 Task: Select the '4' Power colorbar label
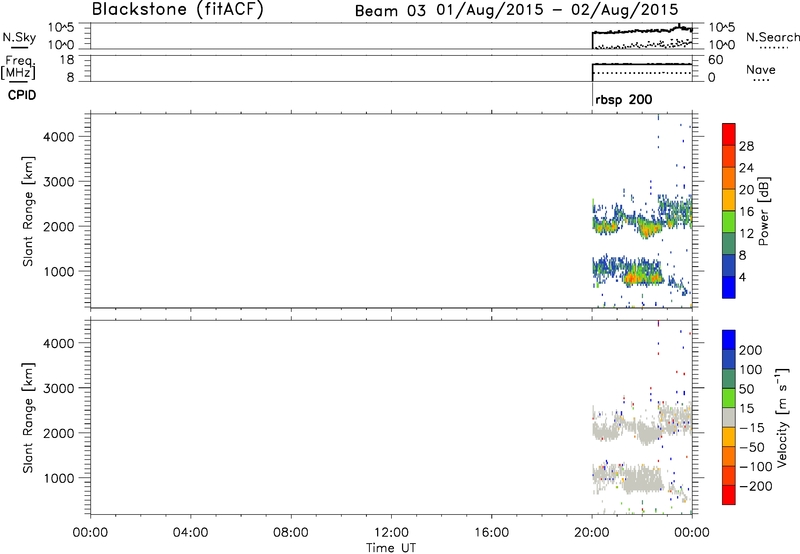[x=742, y=277]
